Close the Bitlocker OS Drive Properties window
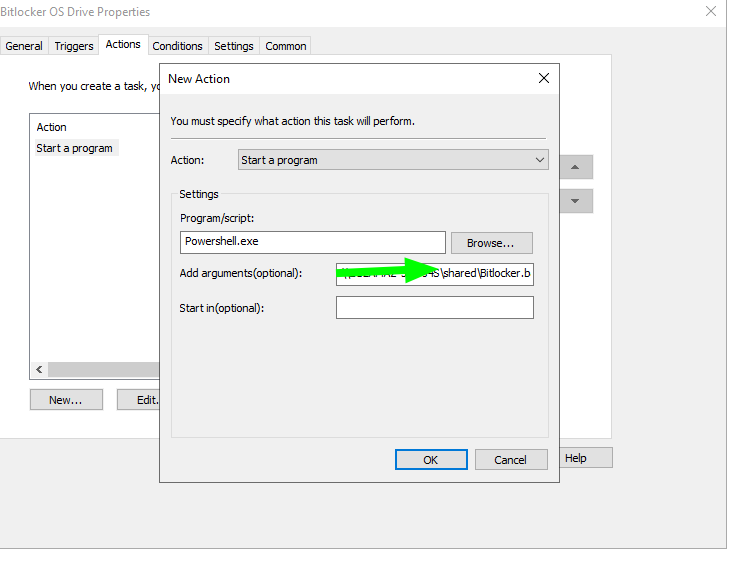731x562 pixels. pyautogui.click(x=710, y=11)
